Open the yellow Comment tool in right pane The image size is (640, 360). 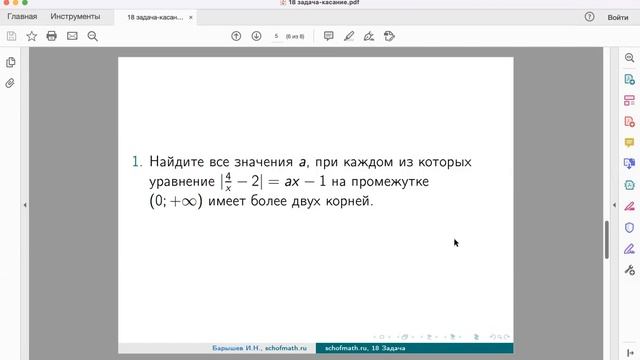tap(629, 142)
